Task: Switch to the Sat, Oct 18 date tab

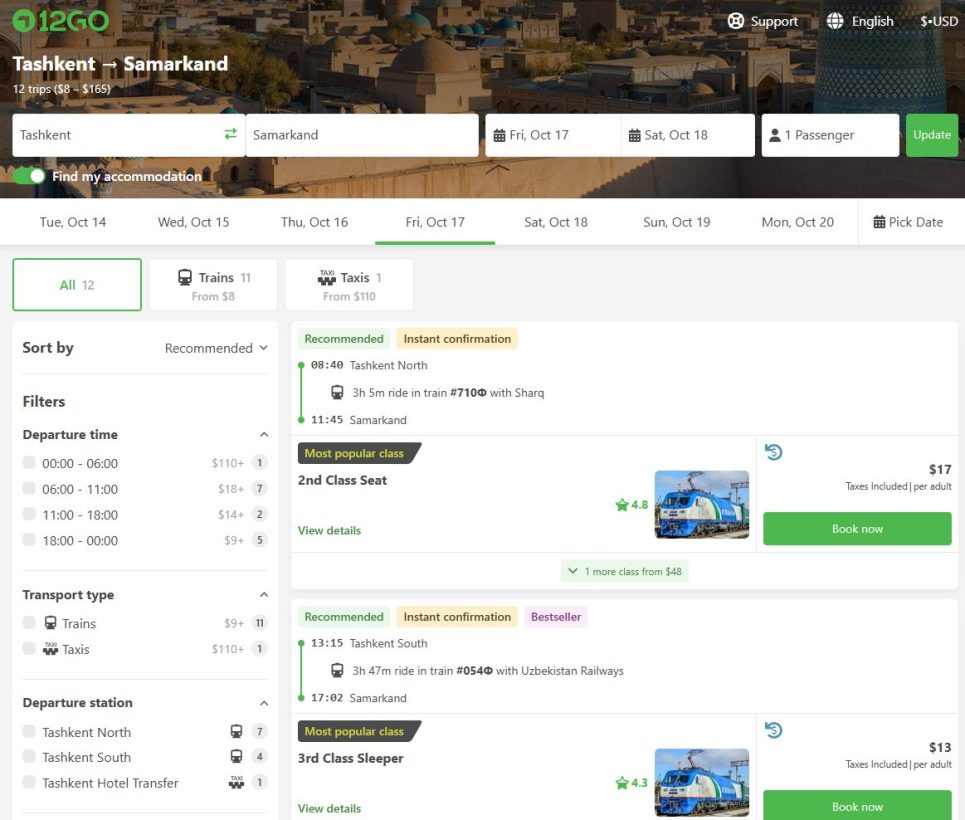Action: (x=555, y=222)
